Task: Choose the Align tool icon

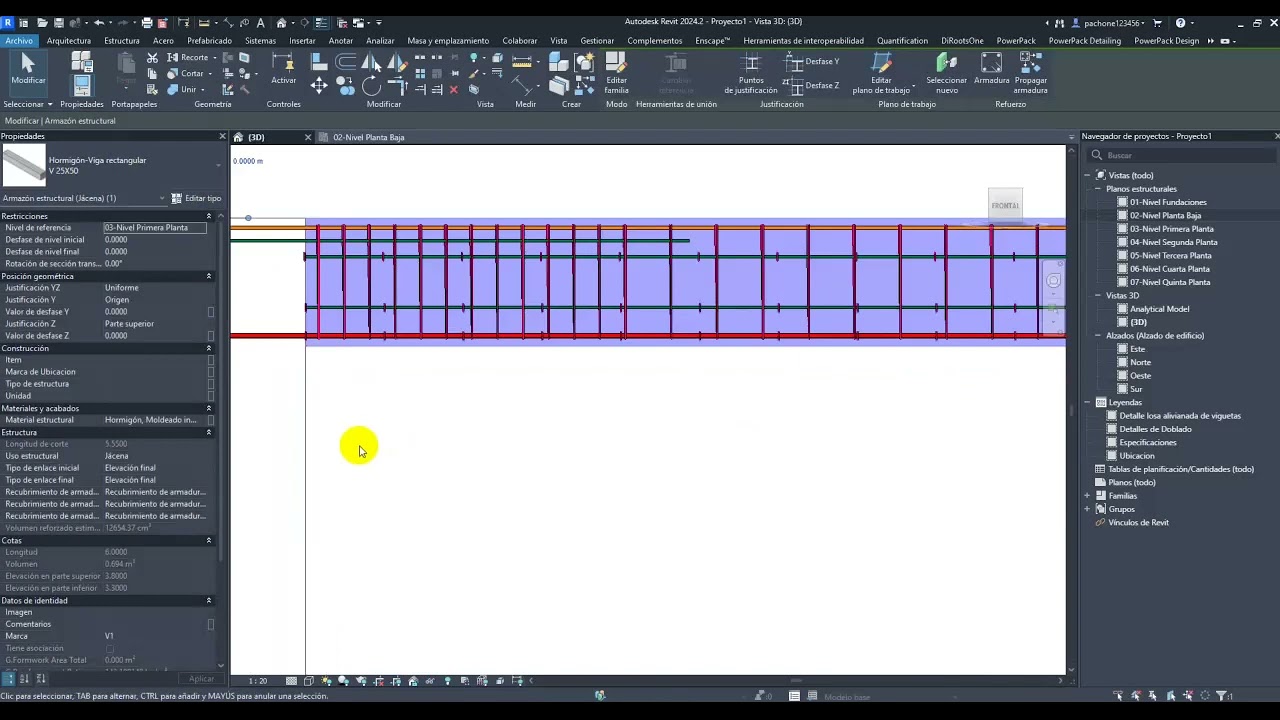Action: coord(319,63)
